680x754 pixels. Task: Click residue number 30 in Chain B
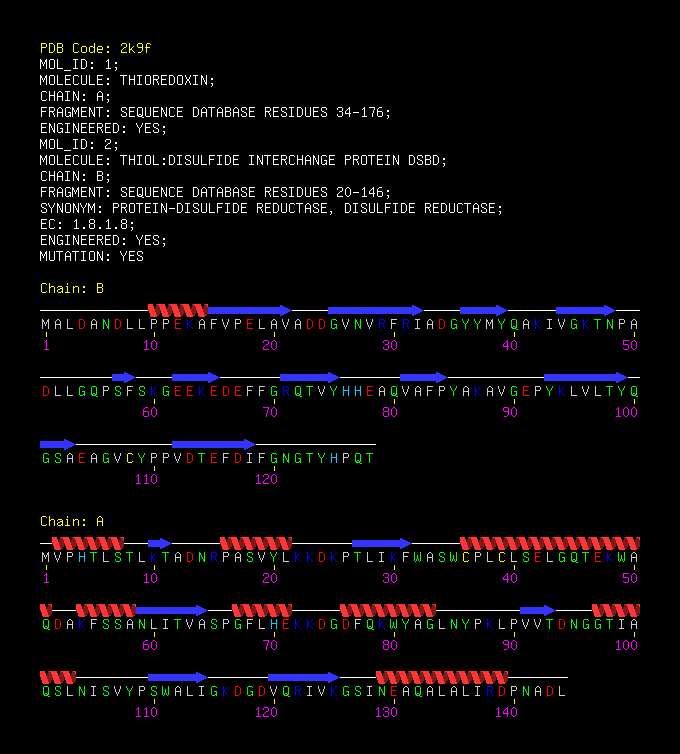(390, 345)
